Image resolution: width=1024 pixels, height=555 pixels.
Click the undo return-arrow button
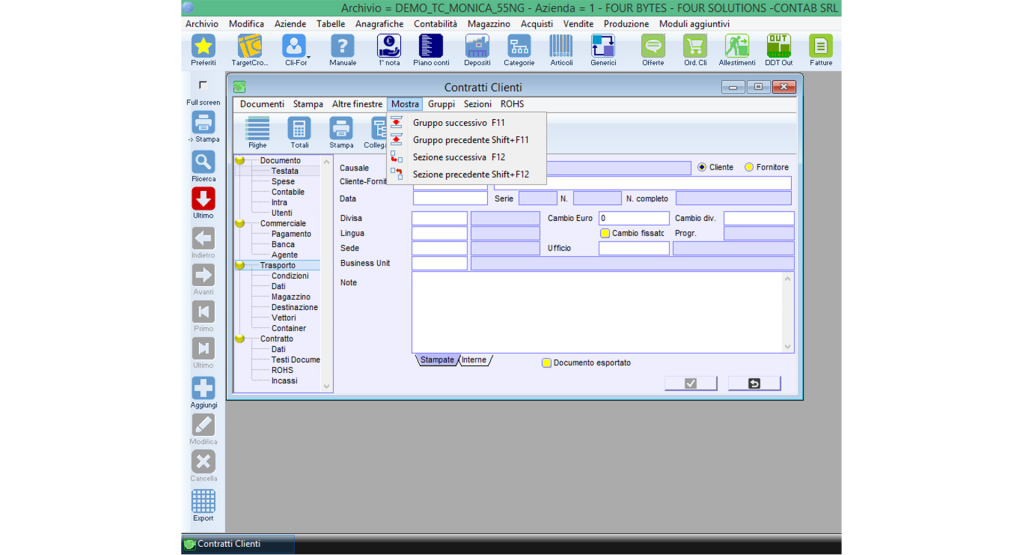(754, 383)
